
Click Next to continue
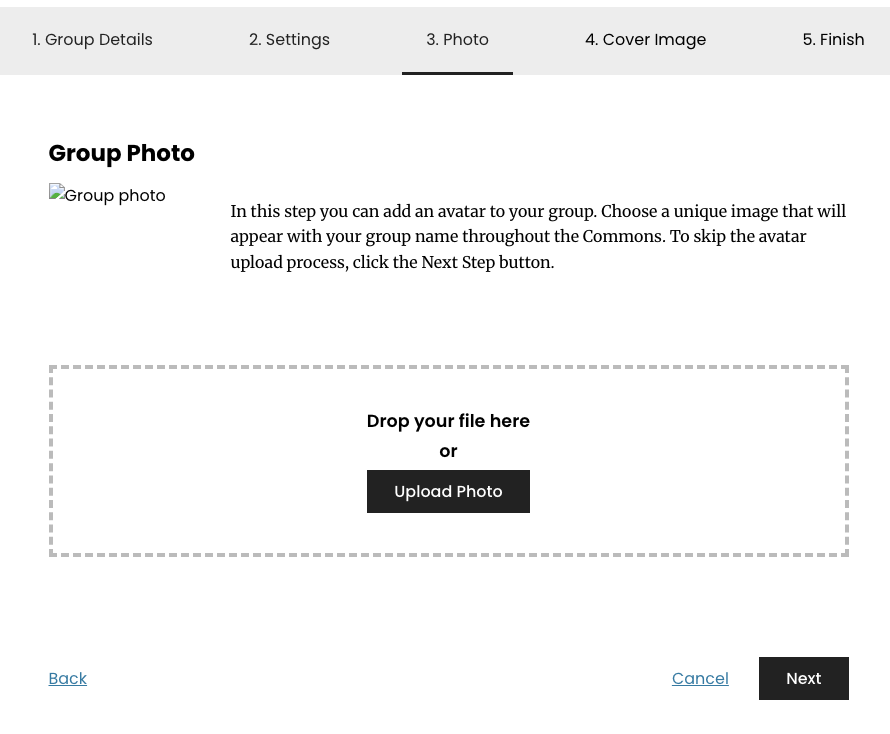[x=803, y=678]
